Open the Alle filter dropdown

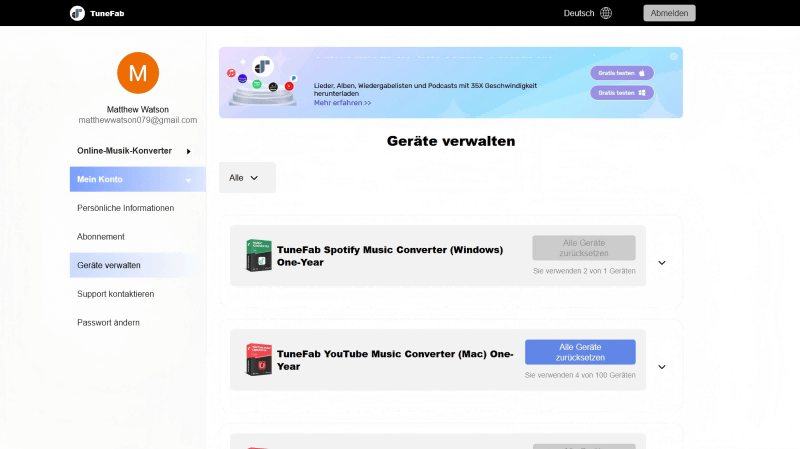click(x=247, y=178)
